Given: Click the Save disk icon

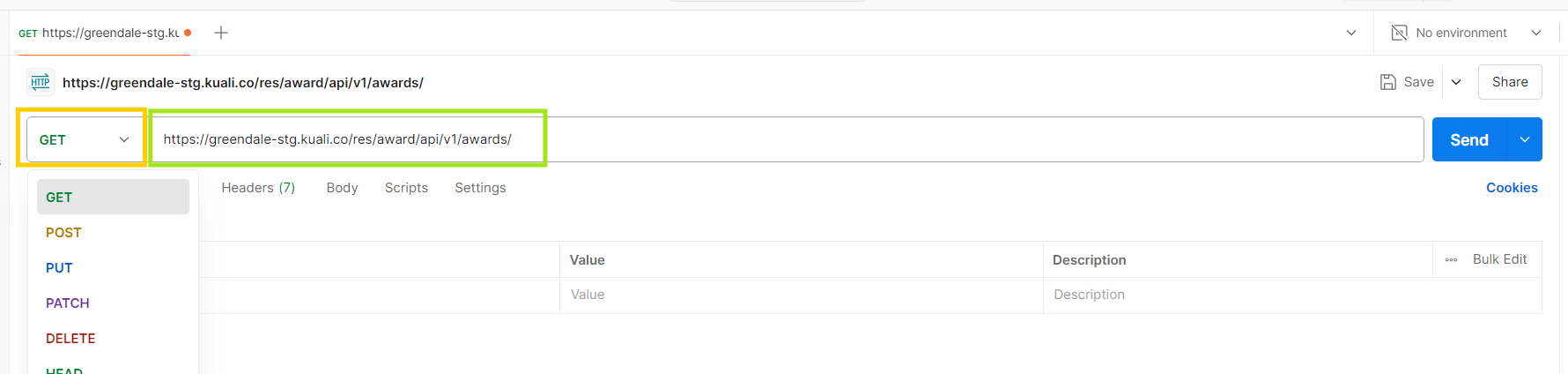Looking at the screenshot, I should (x=1388, y=82).
